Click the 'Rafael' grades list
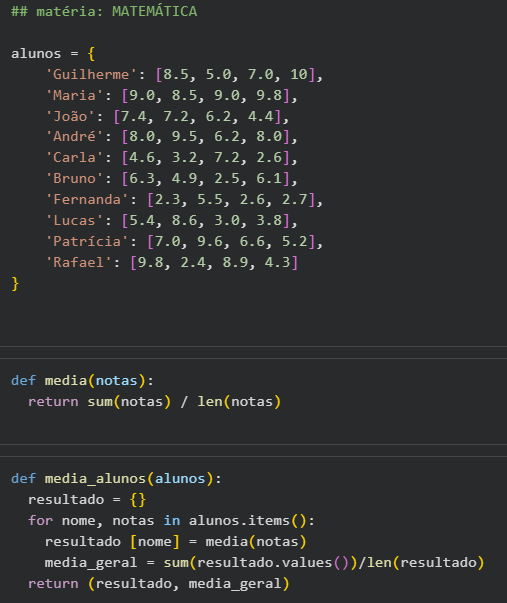The image size is (507, 603). click(x=214, y=262)
